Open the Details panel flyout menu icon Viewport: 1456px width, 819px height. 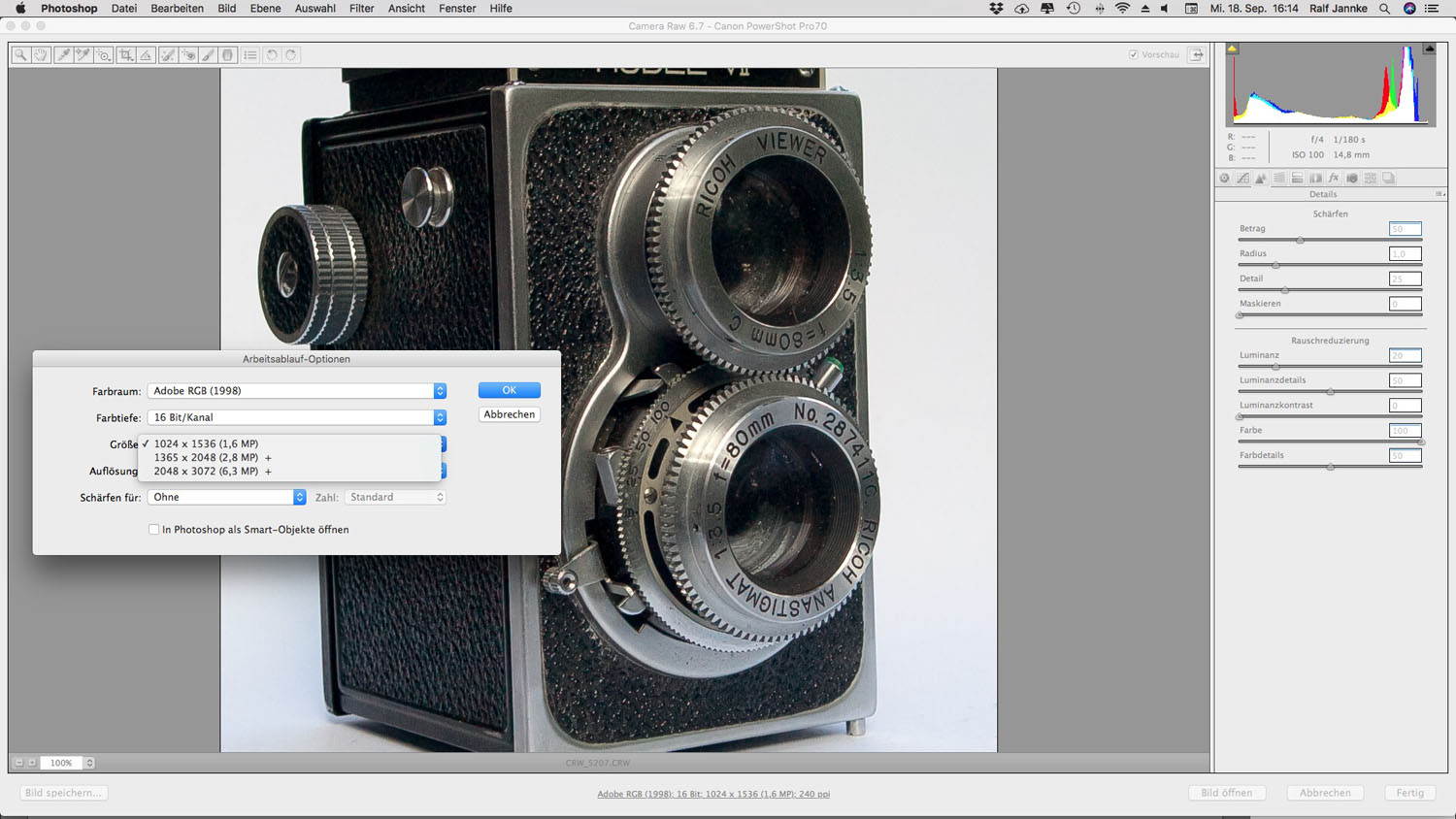(x=1440, y=194)
